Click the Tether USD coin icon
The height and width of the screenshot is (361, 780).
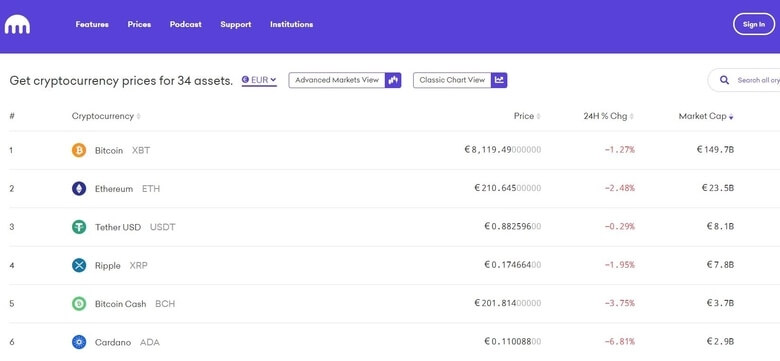(x=79, y=227)
